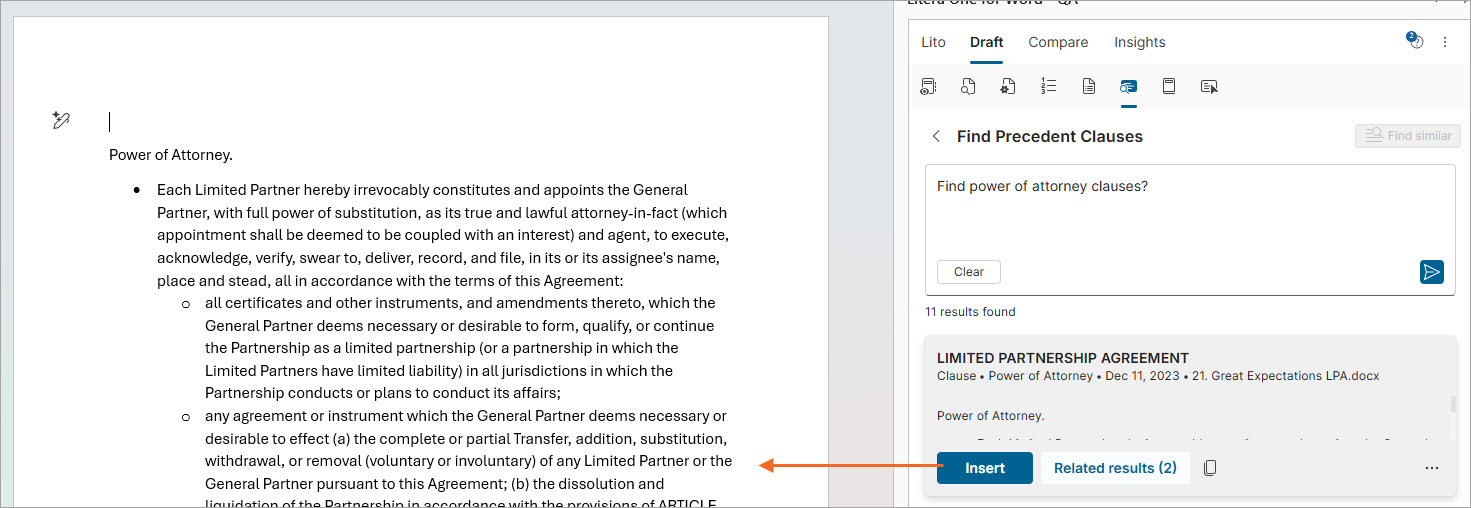Click the LIMITED PARTNERSHIP AGREEMENT result title
The height and width of the screenshot is (508, 1471).
(1063, 358)
